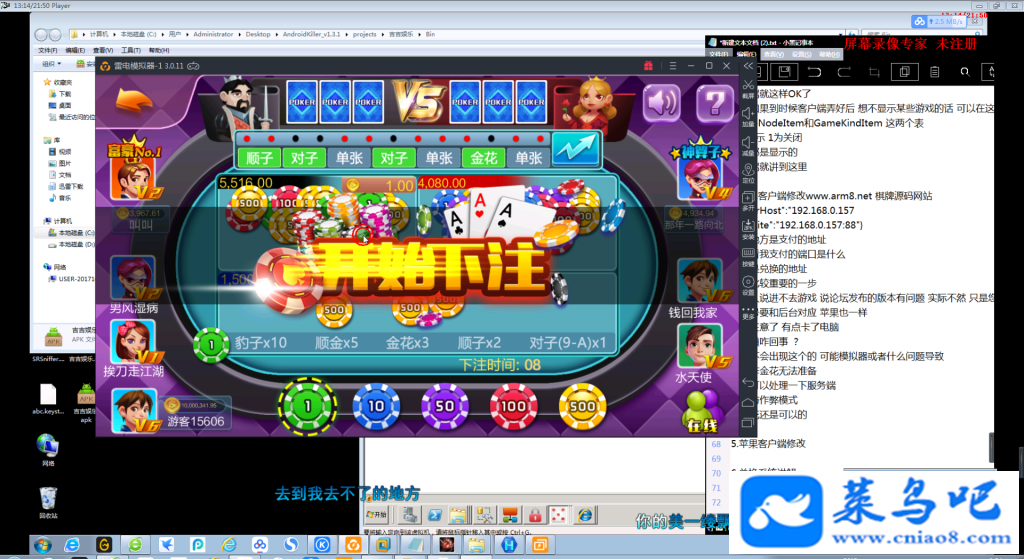Click the emulator gift box icon
The image size is (1024, 559).
click(x=648, y=66)
